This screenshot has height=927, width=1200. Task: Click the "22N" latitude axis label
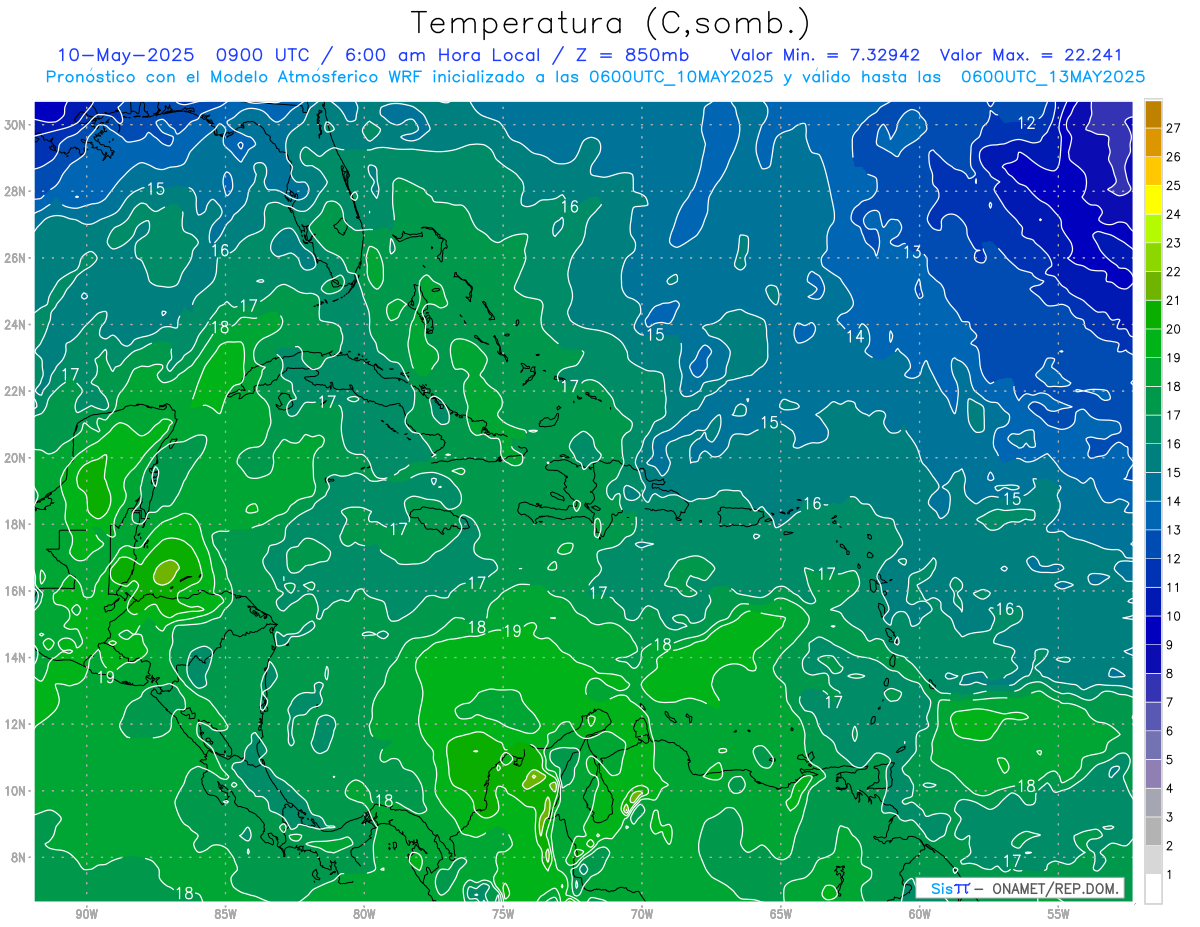16,391
